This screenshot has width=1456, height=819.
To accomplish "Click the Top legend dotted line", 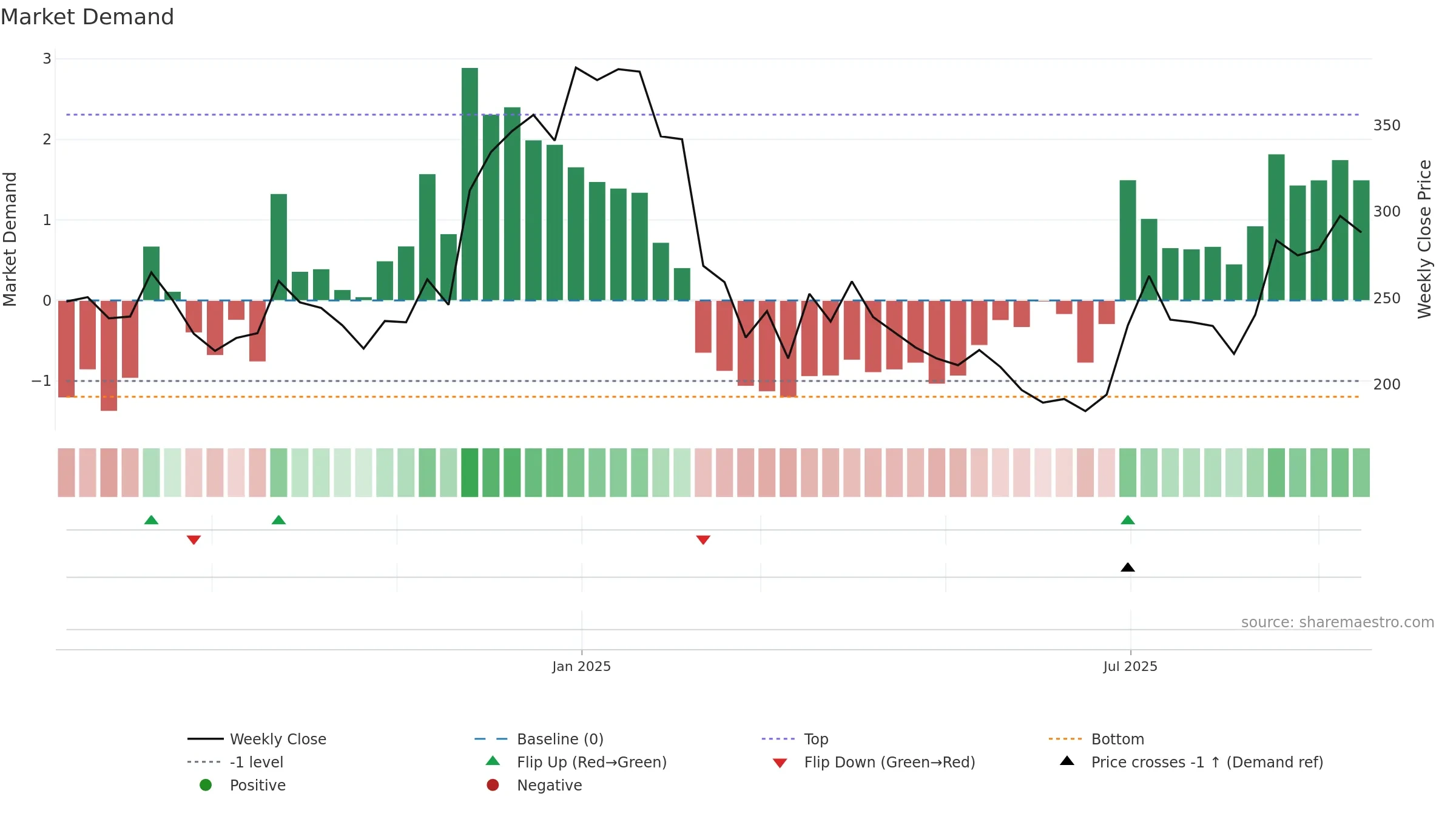I will pos(778,739).
